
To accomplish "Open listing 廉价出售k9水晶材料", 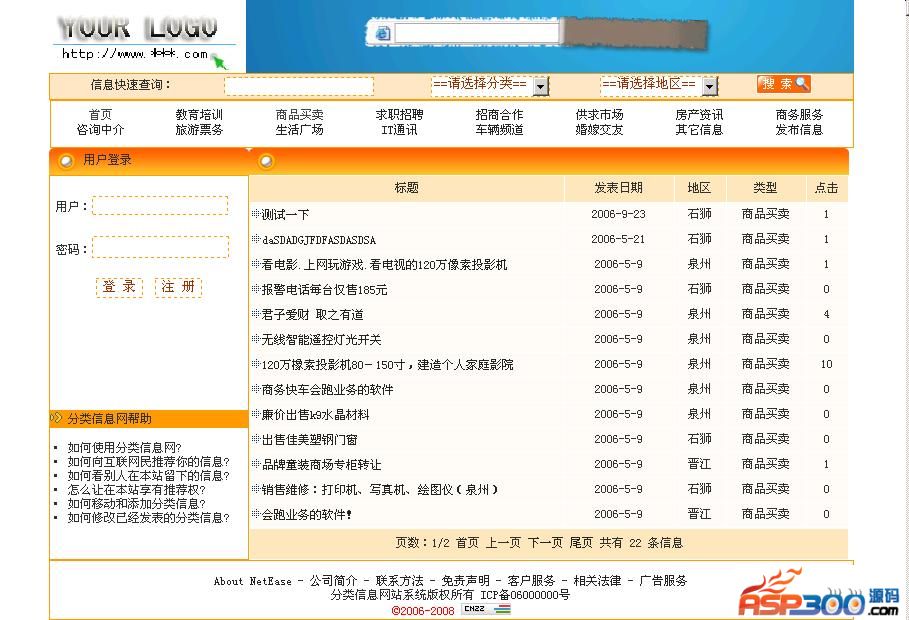I will [315, 414].
